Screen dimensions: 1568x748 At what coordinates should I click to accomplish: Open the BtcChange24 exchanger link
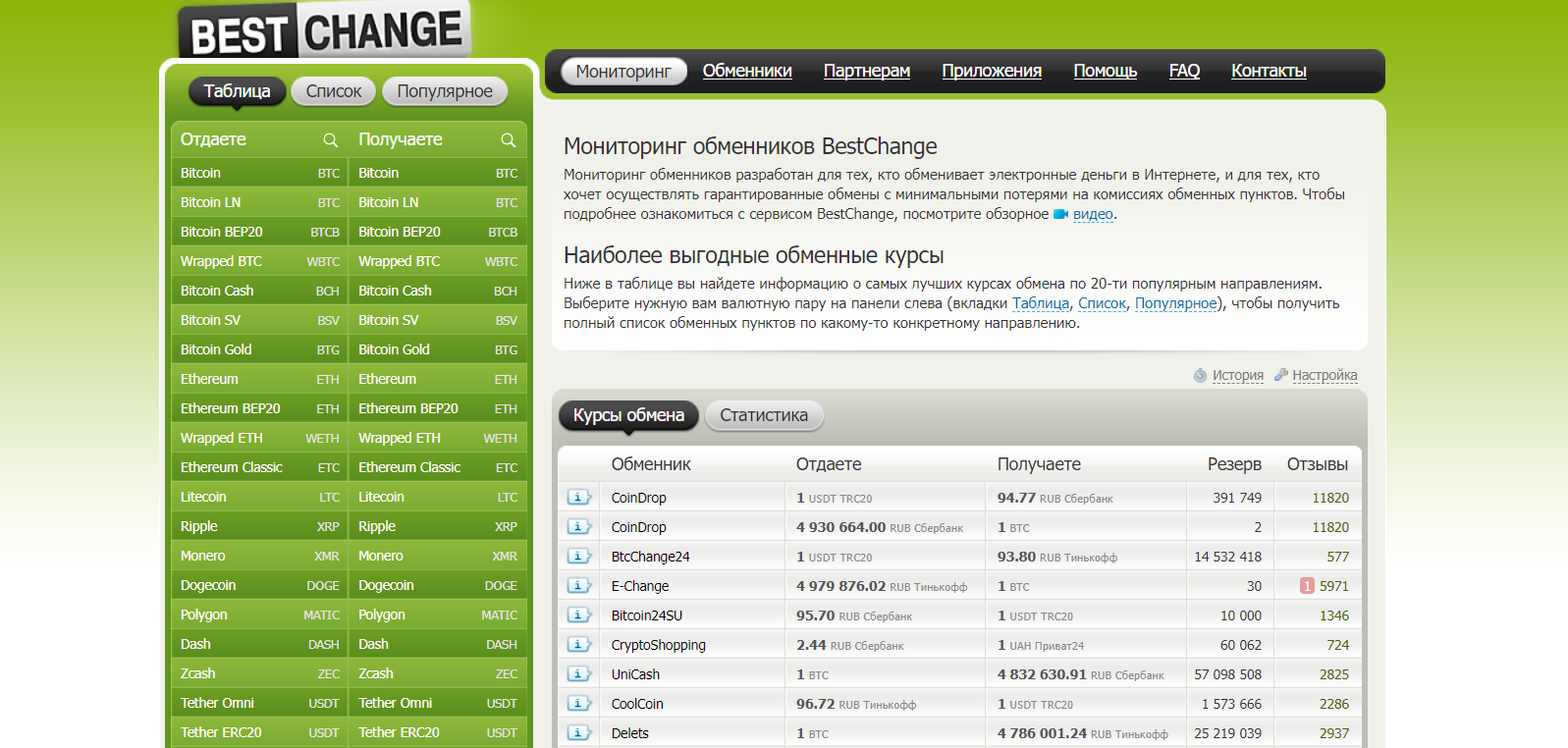(651, 557)
